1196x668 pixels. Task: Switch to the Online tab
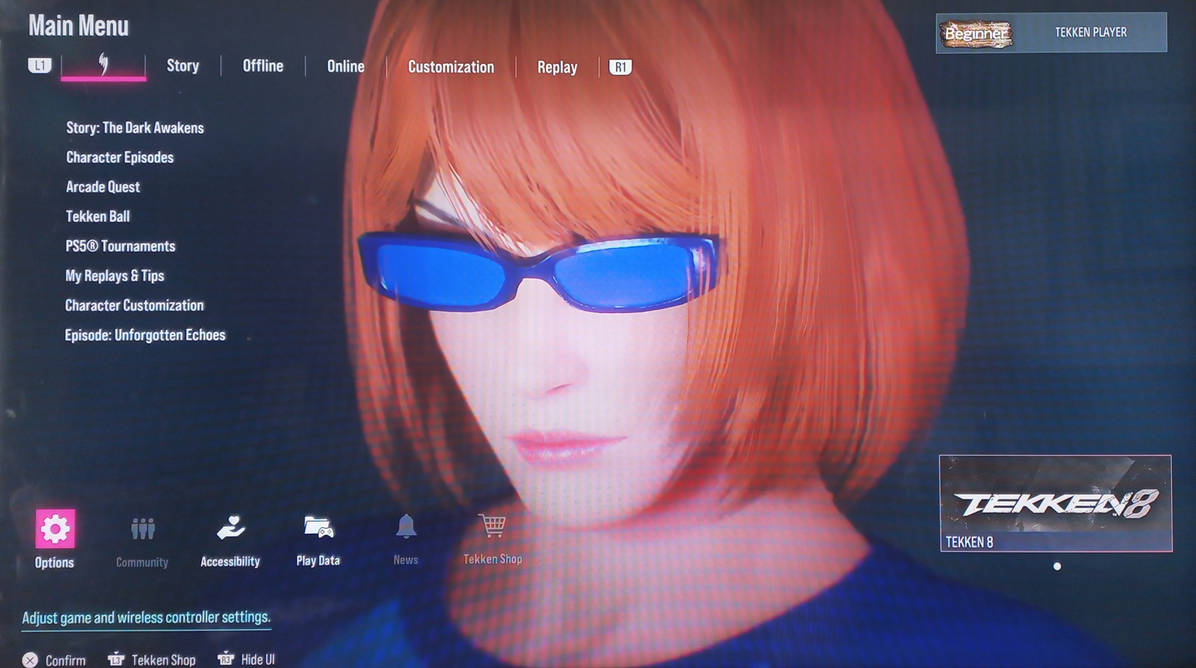[x=346, y=66]
